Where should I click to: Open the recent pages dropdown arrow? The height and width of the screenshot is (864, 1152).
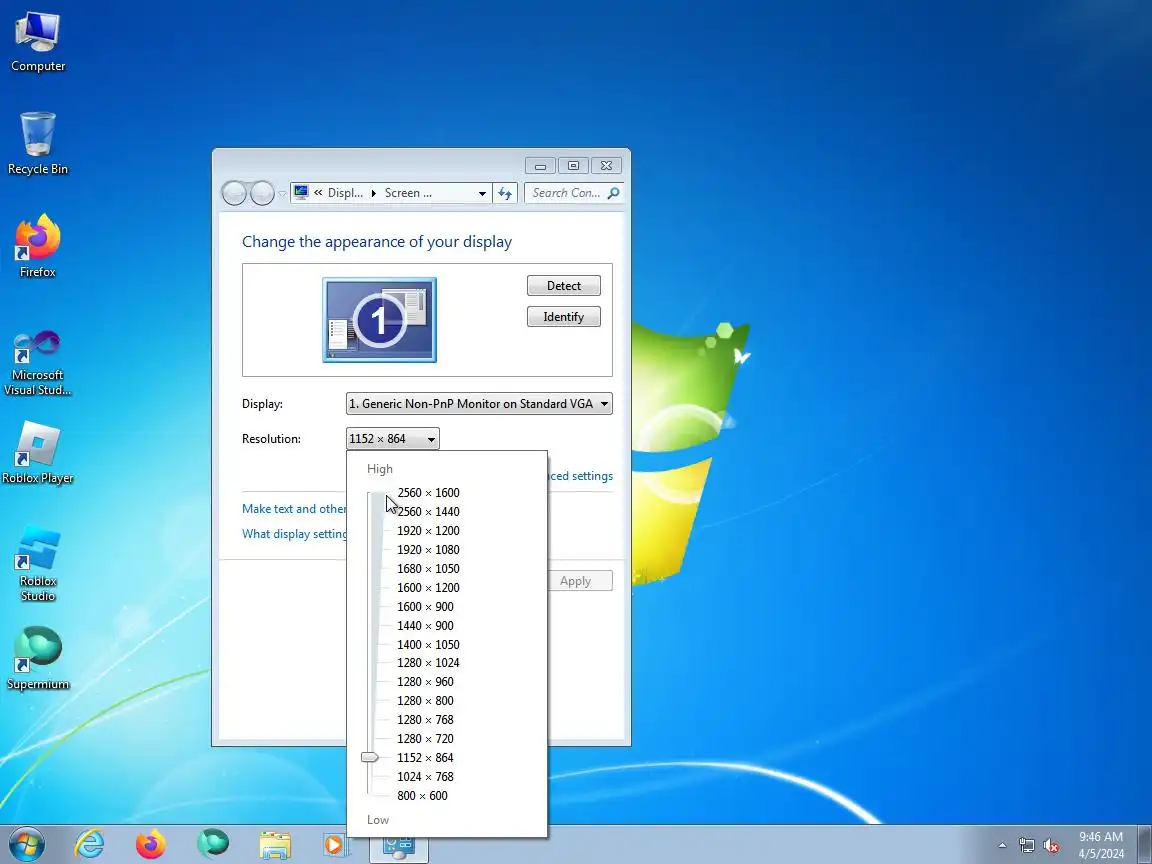(x=282, y=193)
